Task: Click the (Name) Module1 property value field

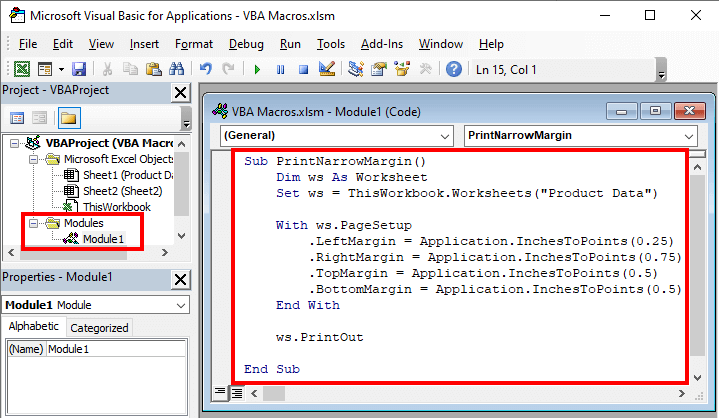Action: (x=116, y=349)
